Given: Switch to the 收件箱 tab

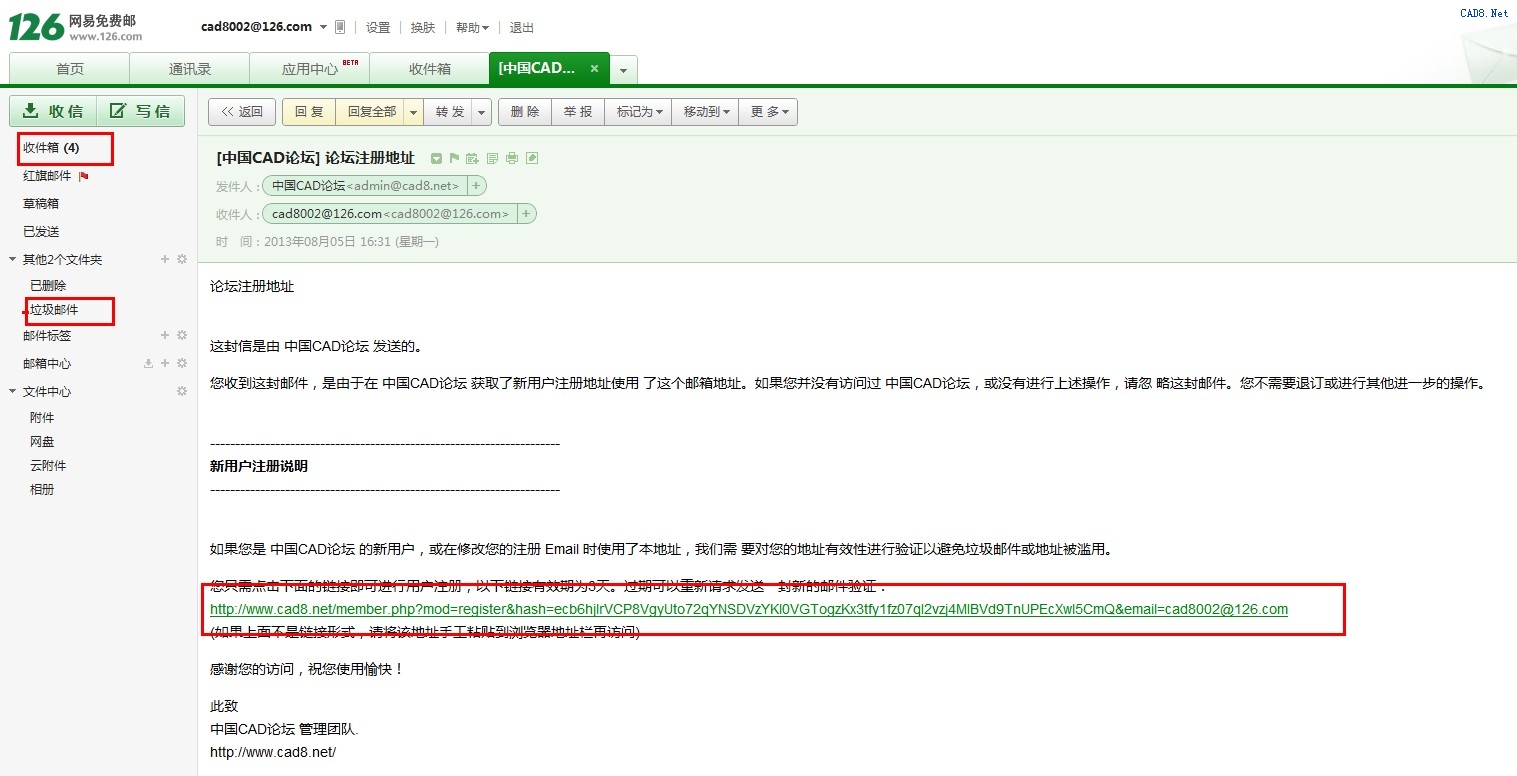Looking at the screenshot, I should click(430, 69).
